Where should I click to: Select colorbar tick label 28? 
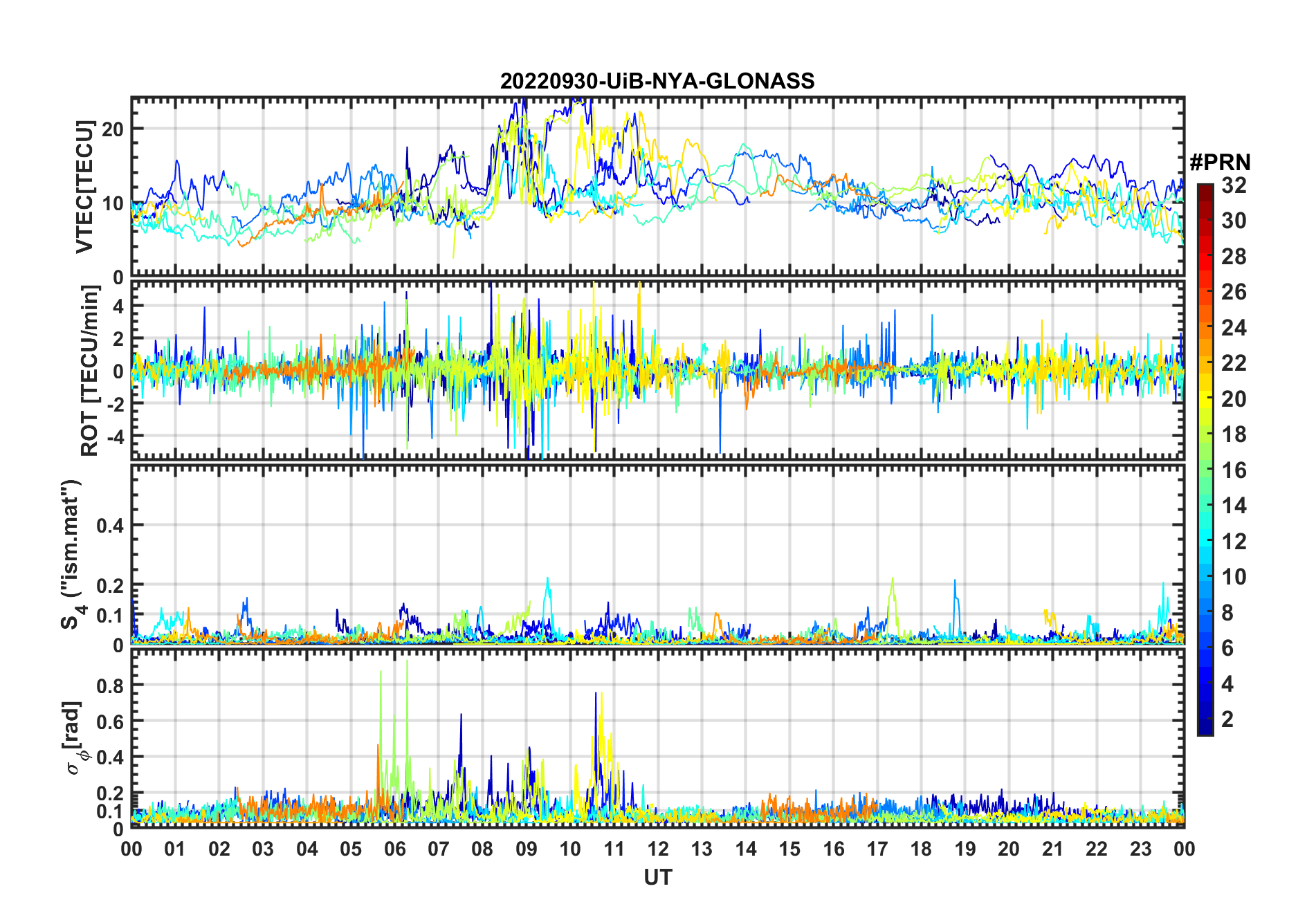coord(1234,257)
